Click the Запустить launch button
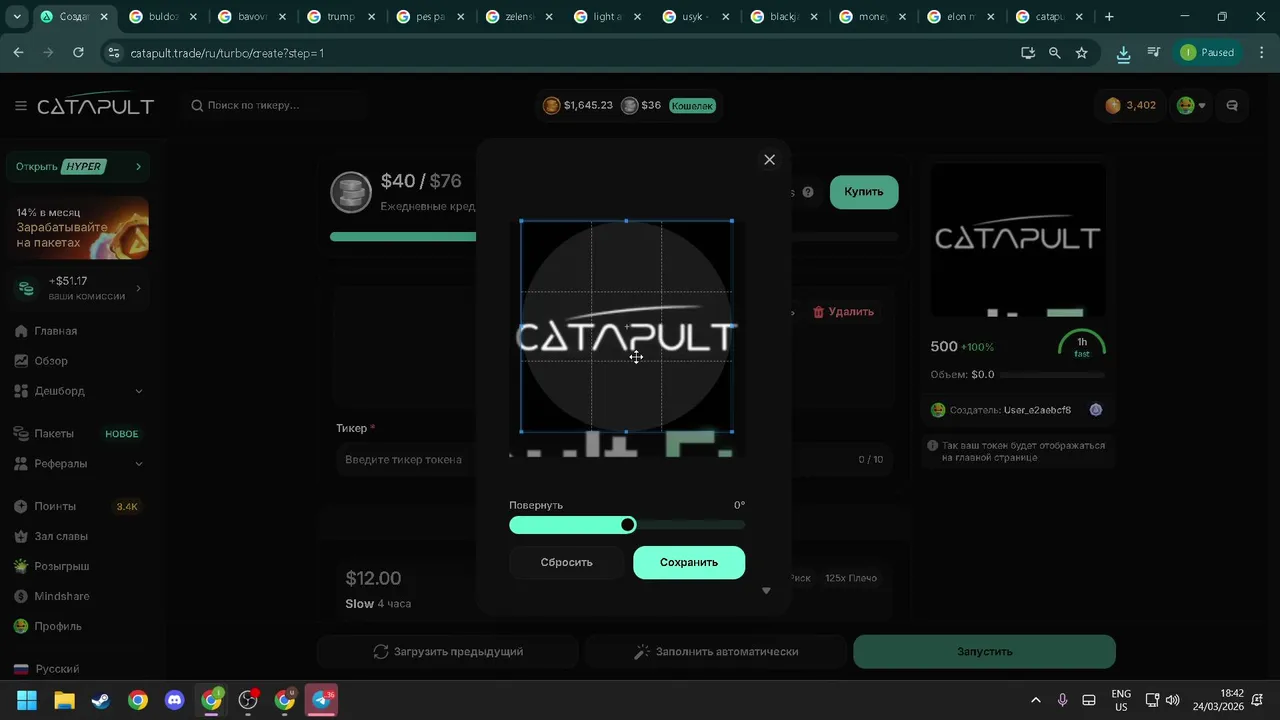The width and height of the screenshot is (1280, 720). pos(985,652)
